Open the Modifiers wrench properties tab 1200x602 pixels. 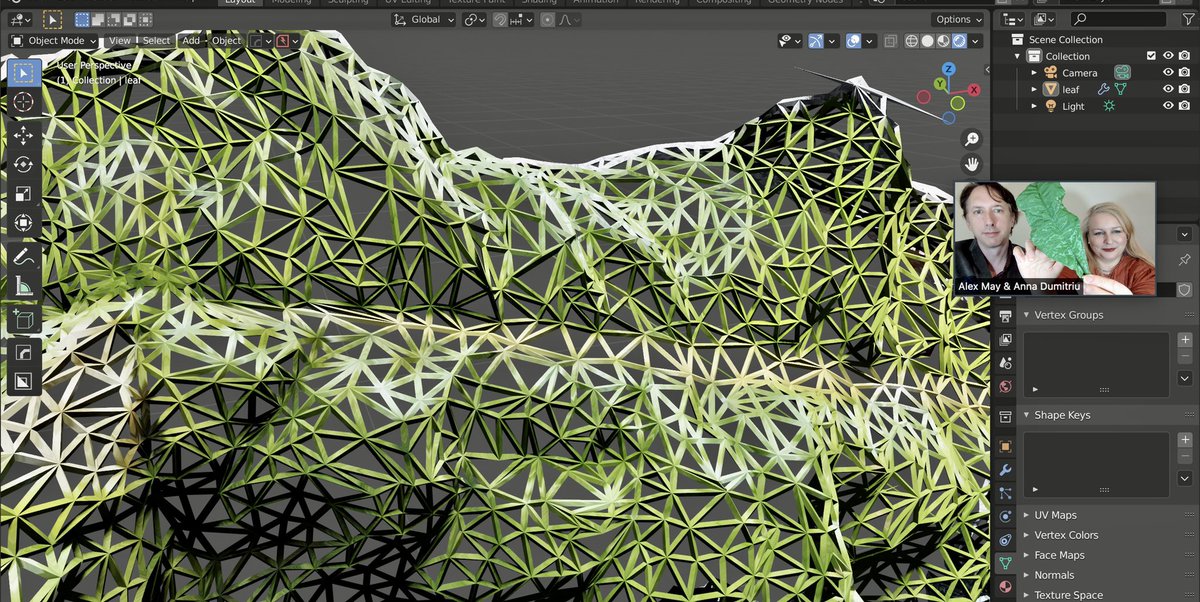click(1006, 470)
